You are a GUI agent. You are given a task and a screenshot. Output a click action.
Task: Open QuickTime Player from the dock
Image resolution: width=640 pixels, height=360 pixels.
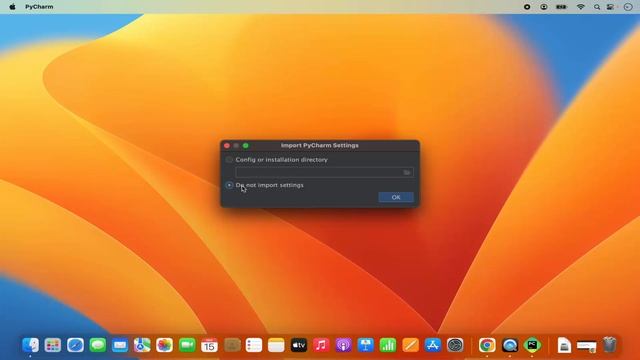click(x=510, y=345)
